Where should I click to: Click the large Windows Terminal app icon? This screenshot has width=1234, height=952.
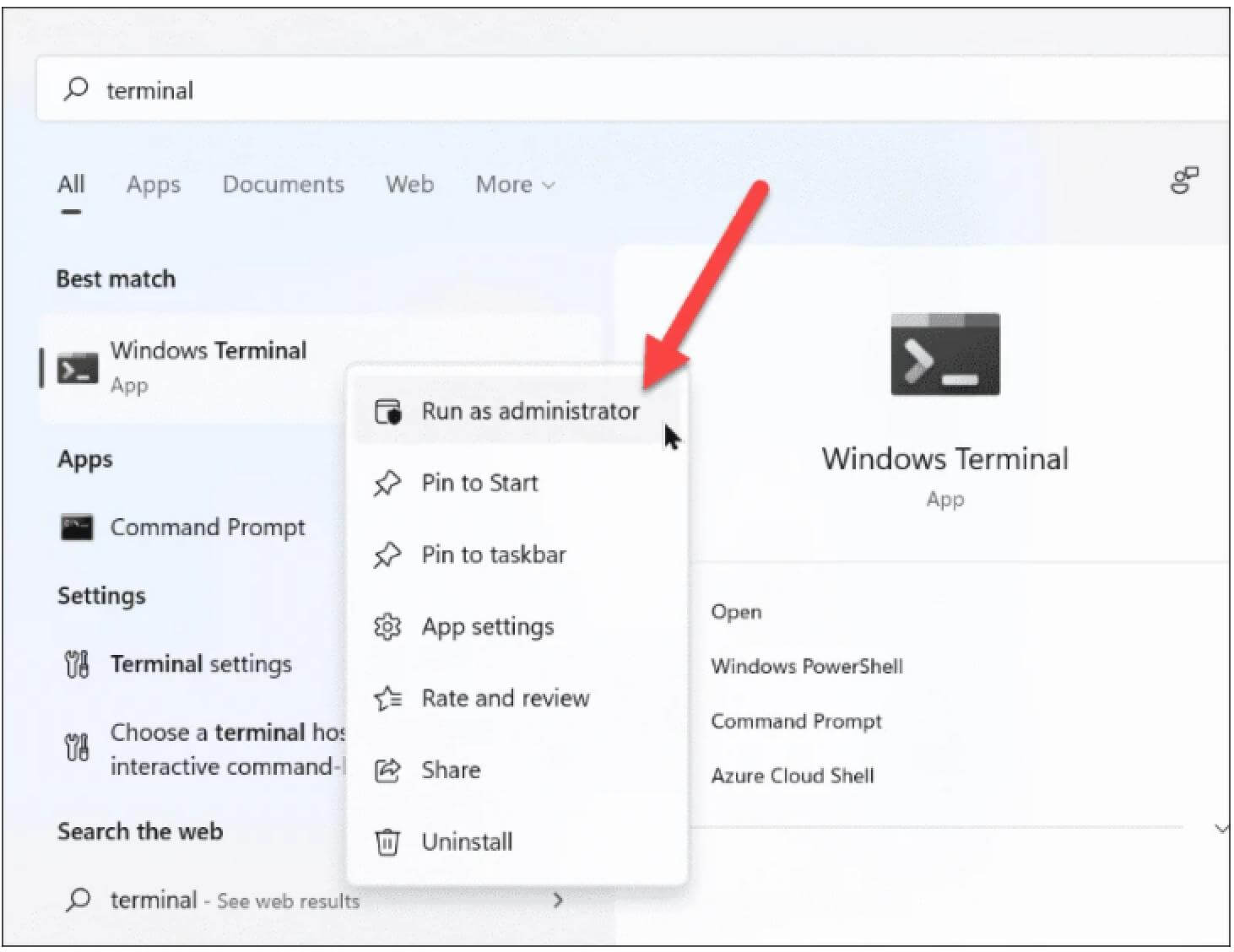[944, 354]
